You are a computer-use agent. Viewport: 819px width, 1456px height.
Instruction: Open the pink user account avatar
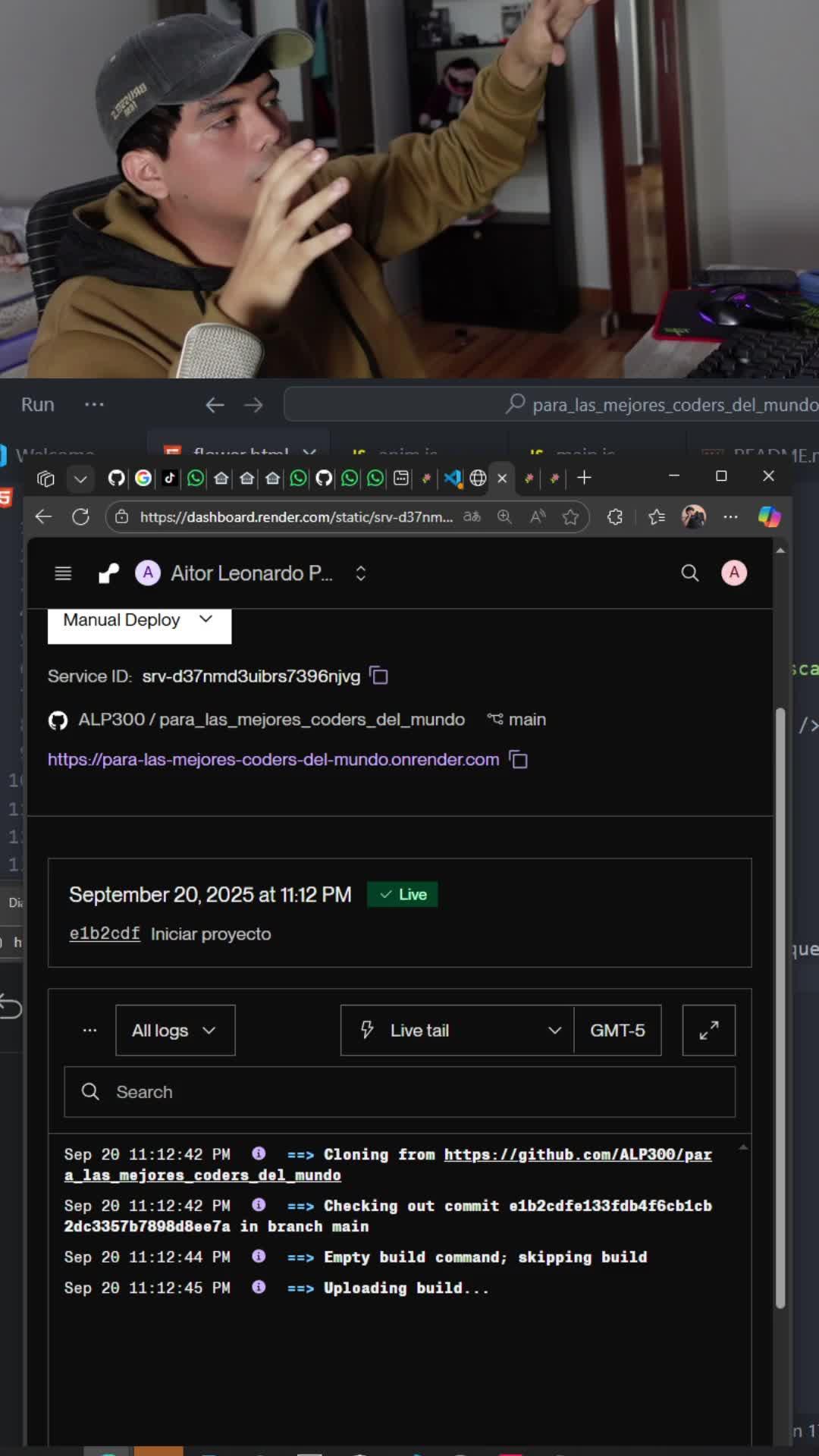pos(734,573)
